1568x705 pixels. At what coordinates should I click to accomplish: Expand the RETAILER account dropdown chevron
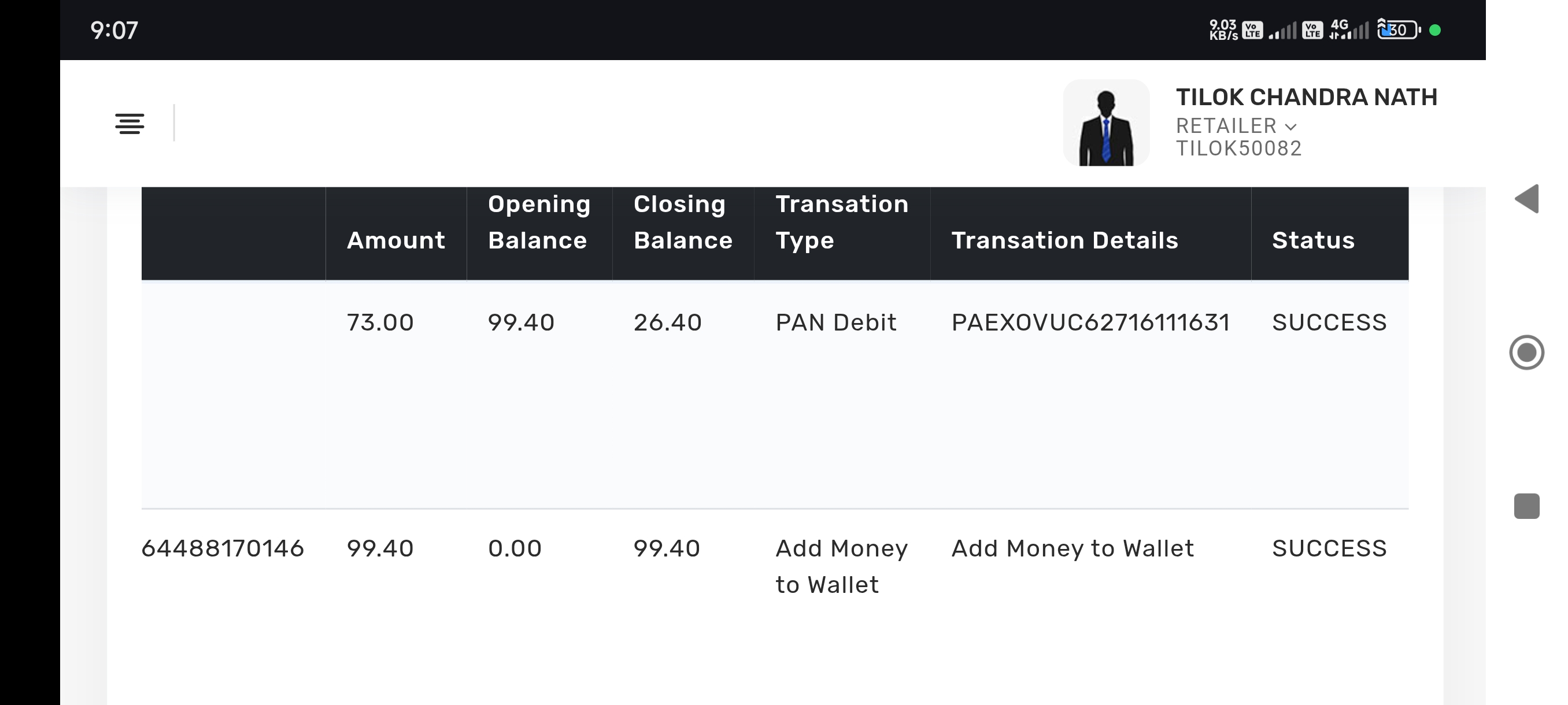click(1291, 127)
